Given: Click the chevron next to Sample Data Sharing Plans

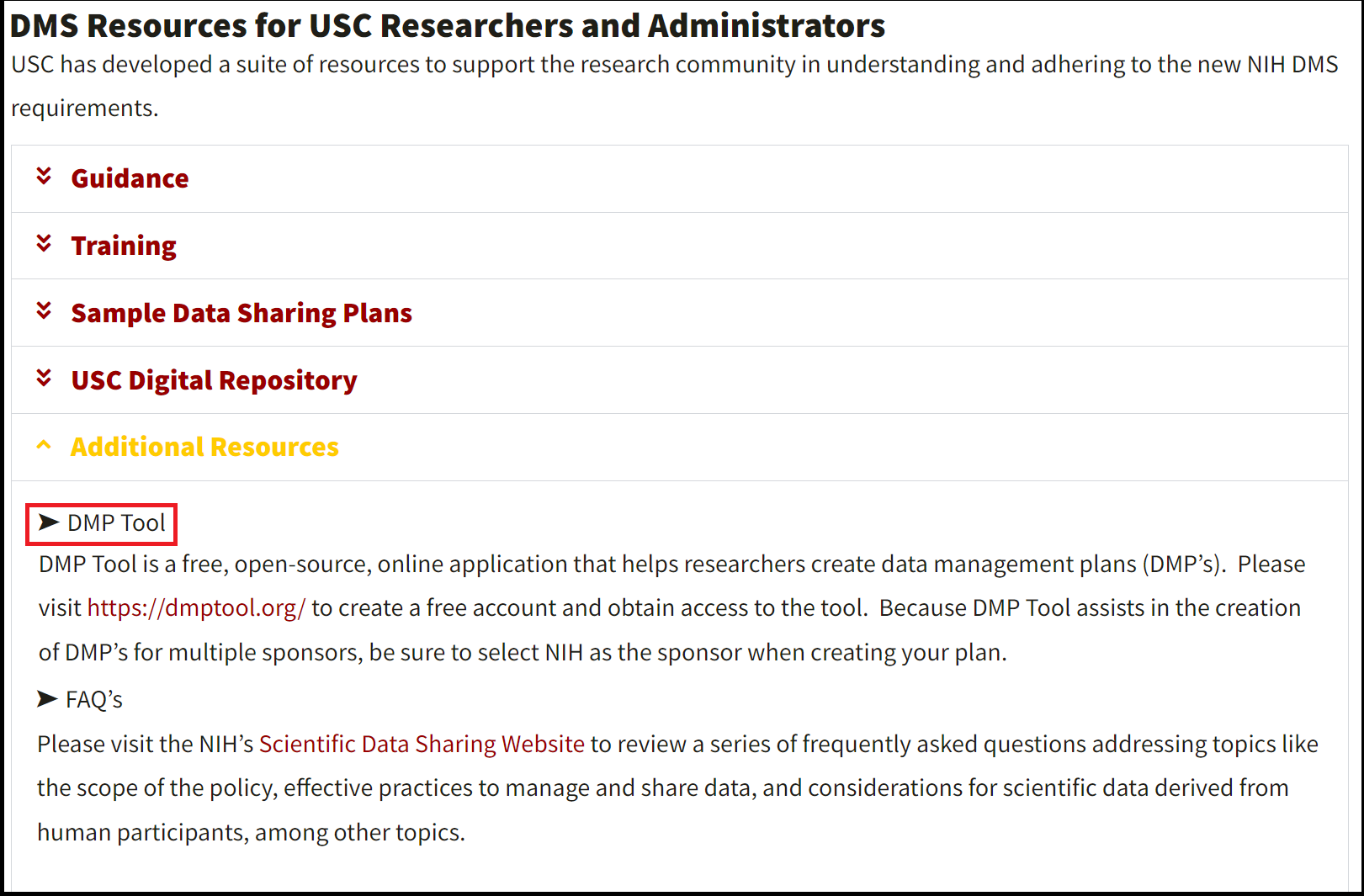Looking at the screenshot, I should point(43,311).
